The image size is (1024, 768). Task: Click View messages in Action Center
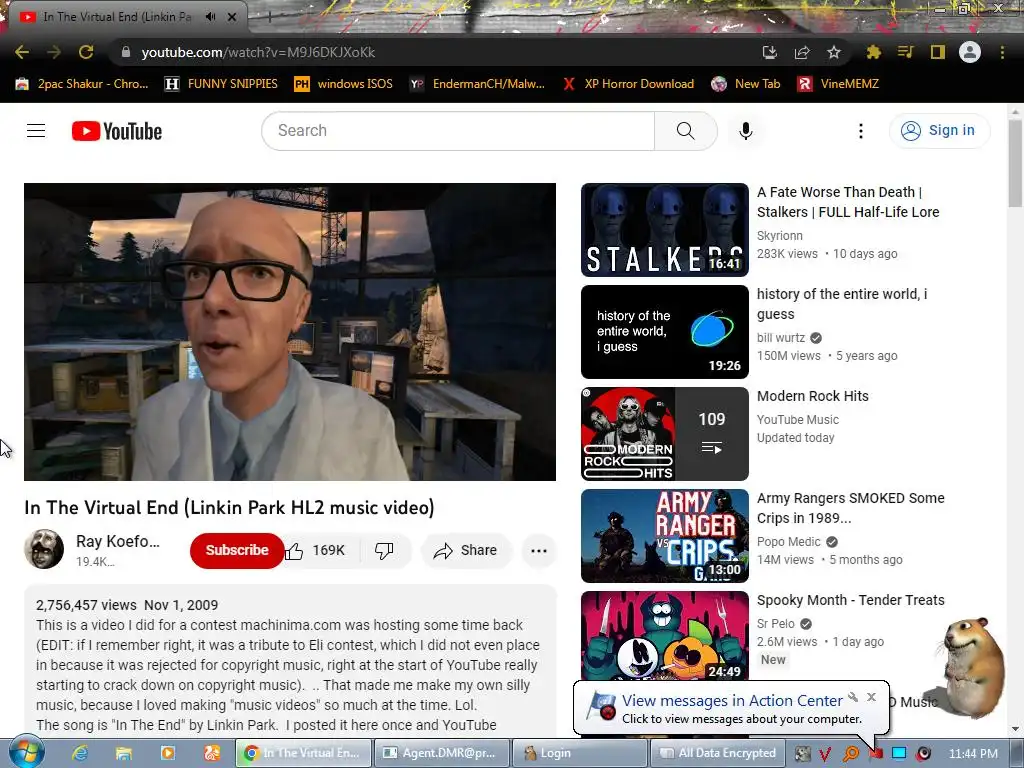tap(732, 701)
